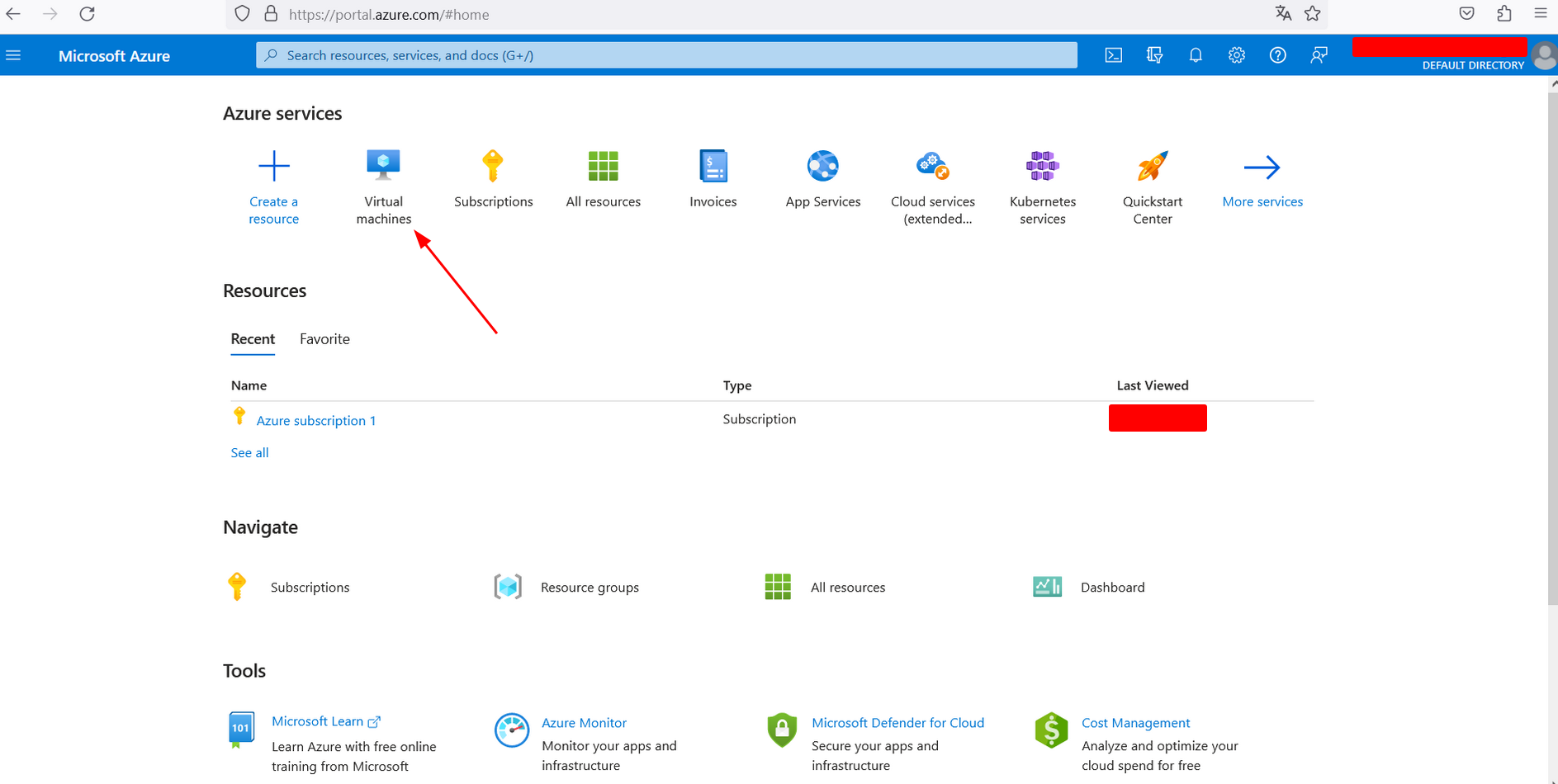Click the Subscription type cell
Screen dimensions: 1558x784
point(760,419)
